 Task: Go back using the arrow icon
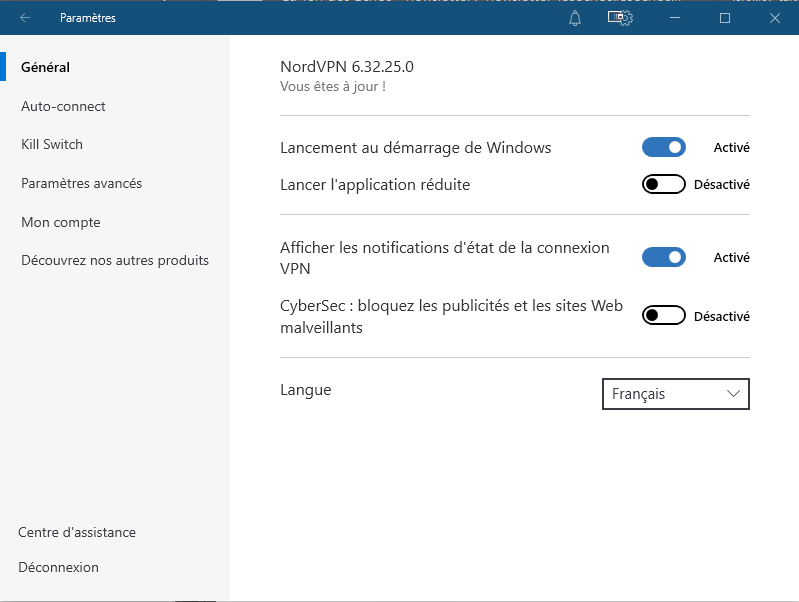[x=25, y=18]
